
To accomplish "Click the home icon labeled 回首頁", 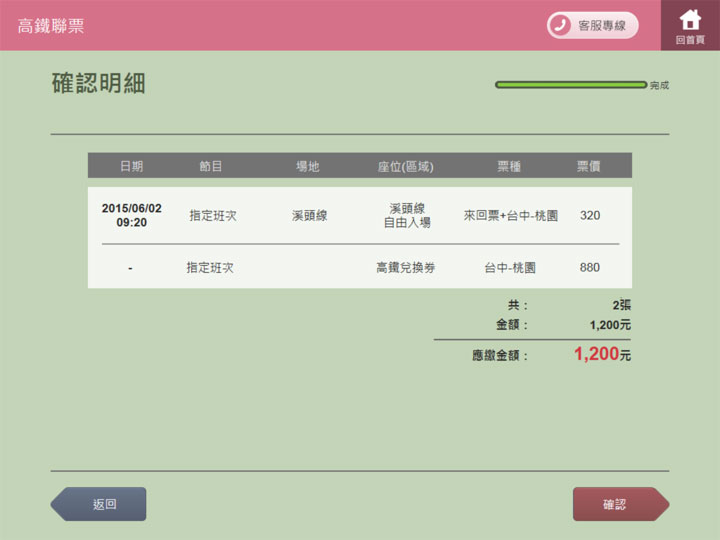I will 690,25.
